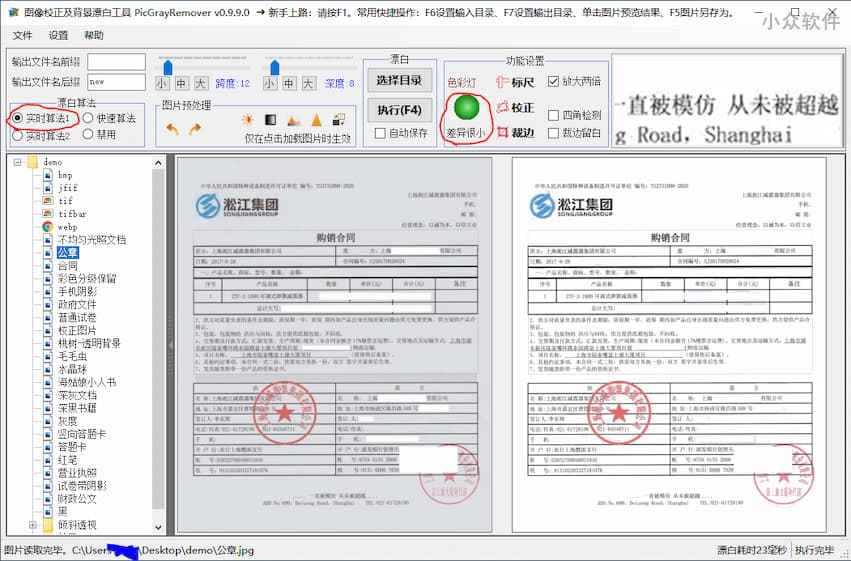Screen dimensions: 851x561
Task: Expand the 倾斜透视 folder node
Action: point(32,525)
